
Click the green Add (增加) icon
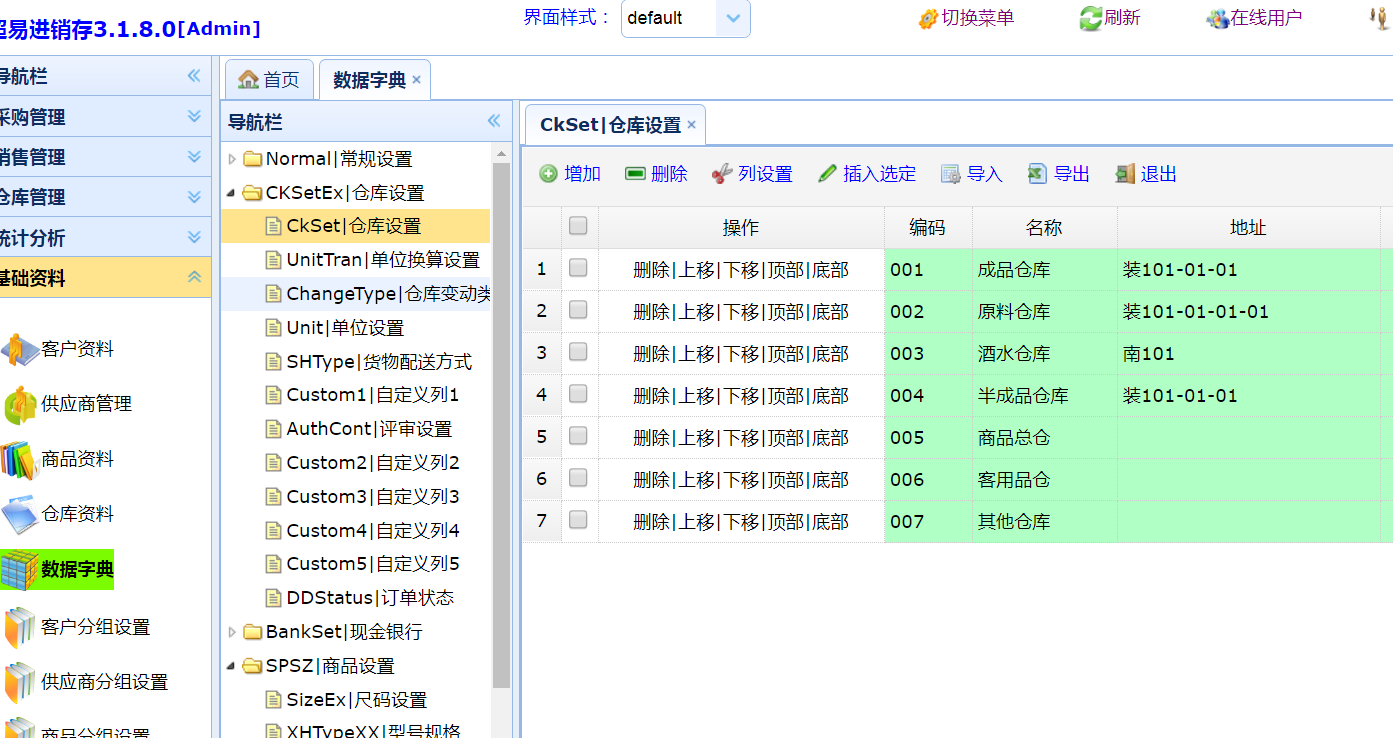tap(548, 174)
